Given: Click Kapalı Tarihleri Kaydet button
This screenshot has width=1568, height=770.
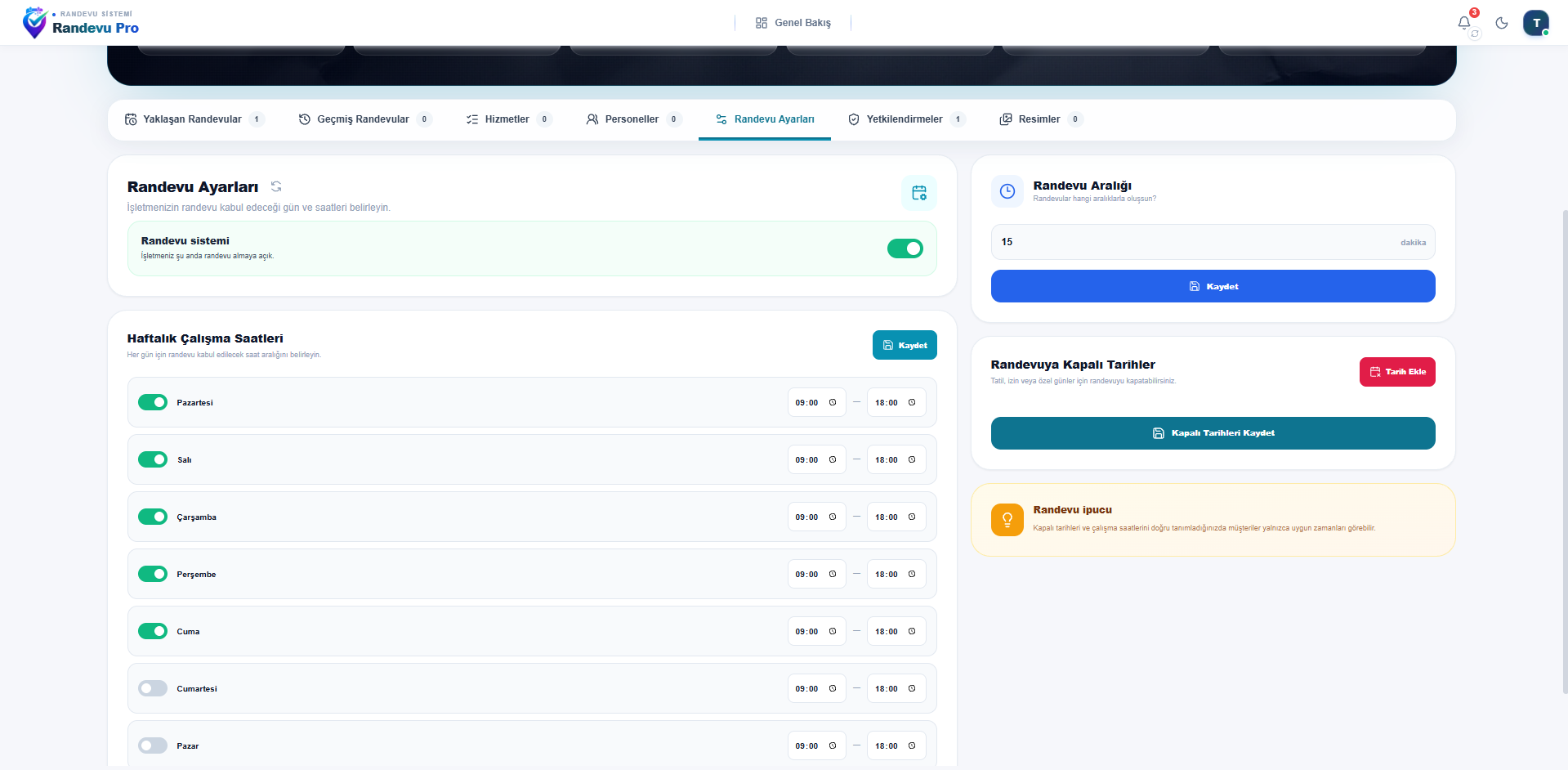Looking at the screenshot, I should (1213, 433).
